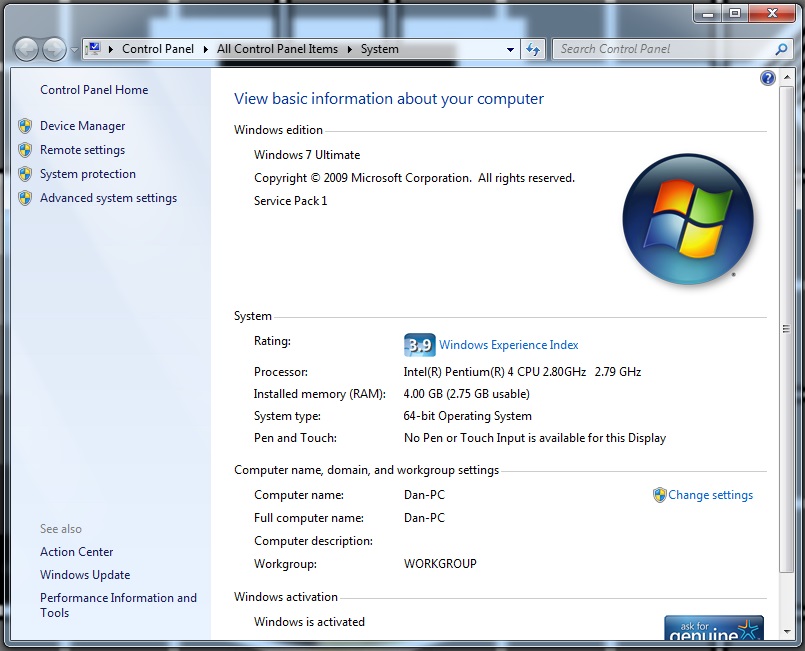Click Change settings link
The image size is (805, 651).
pos(711,495)
